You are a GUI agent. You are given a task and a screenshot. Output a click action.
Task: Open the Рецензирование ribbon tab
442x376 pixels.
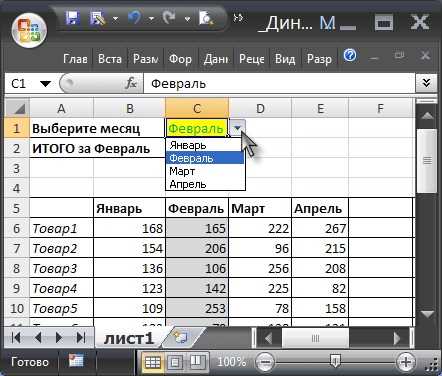(252, 59)
